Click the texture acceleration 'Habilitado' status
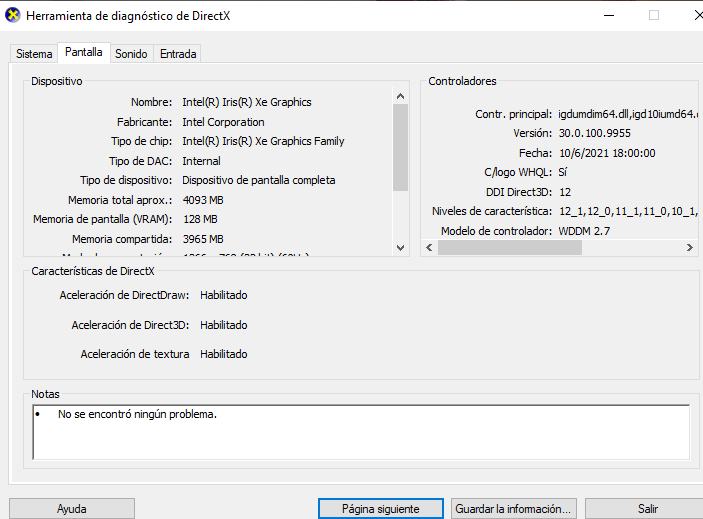This screenshot has width=703, height=519. 224,354
